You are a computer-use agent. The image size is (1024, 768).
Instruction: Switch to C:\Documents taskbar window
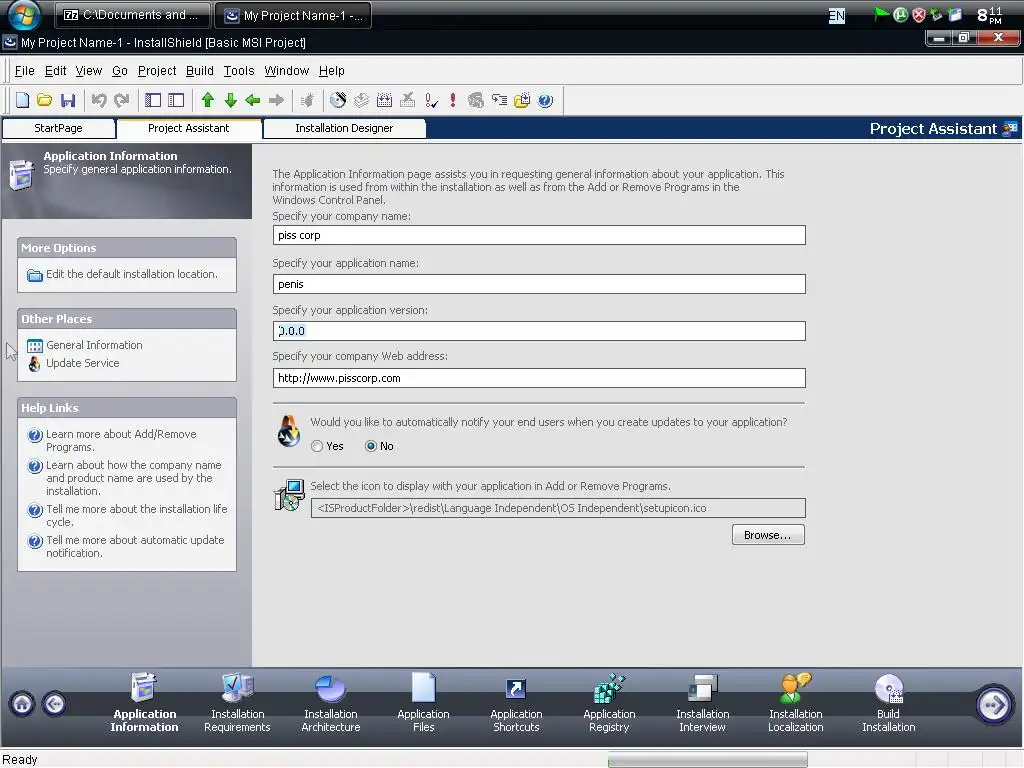133,15
